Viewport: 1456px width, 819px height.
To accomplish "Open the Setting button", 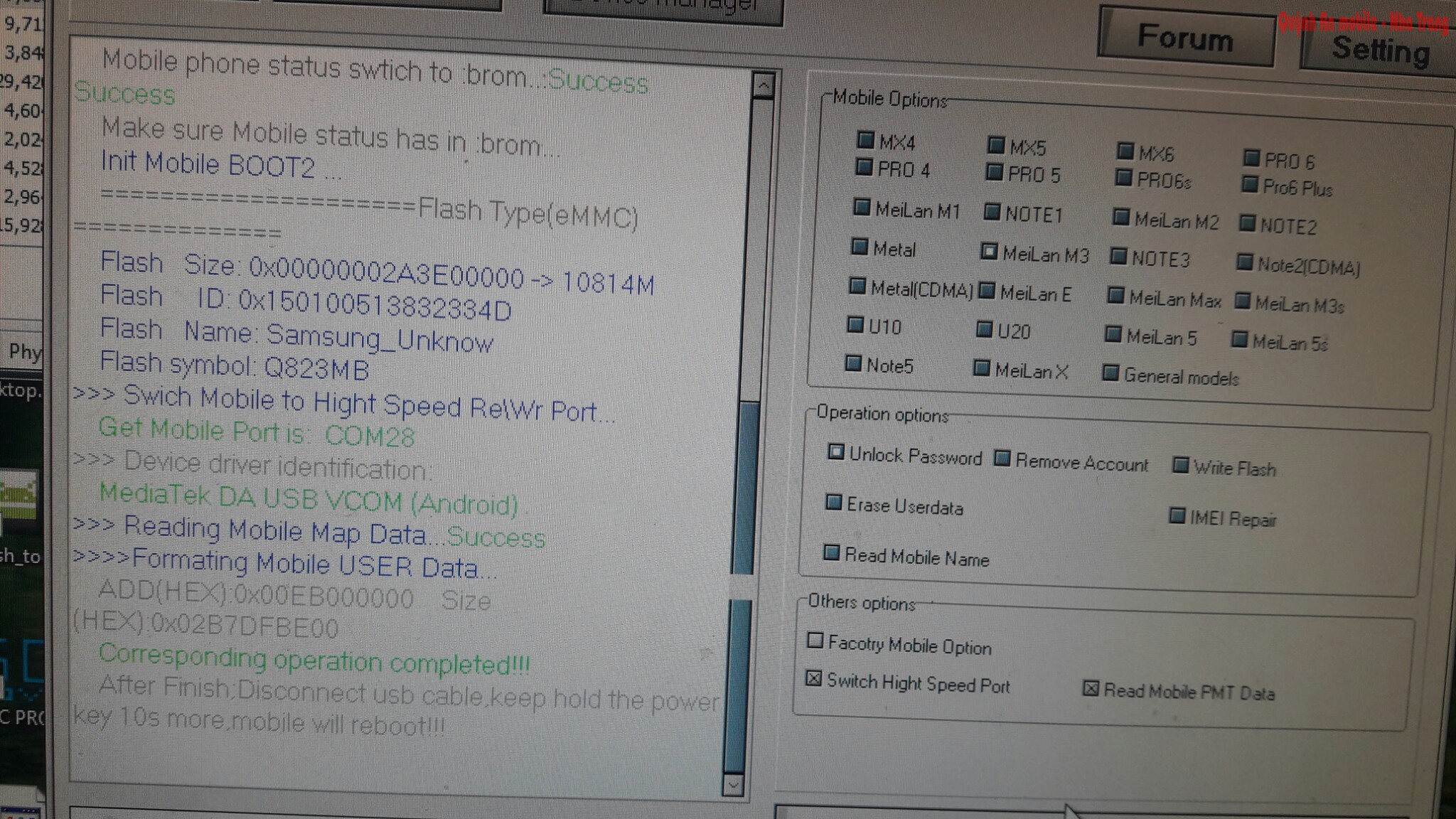I will tap(1379, 50).
